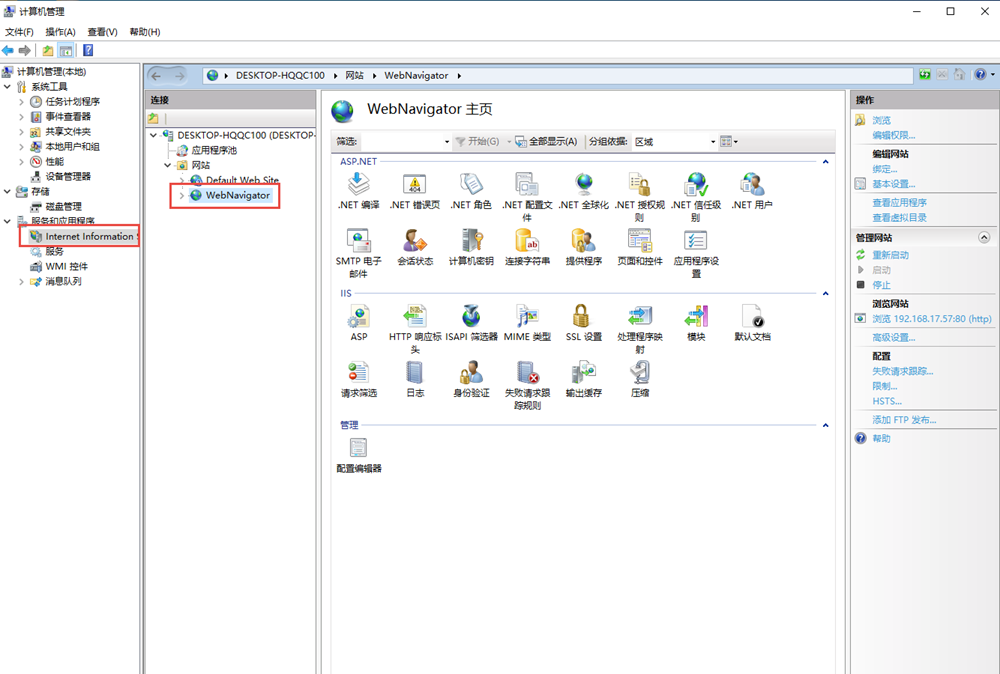The width and height of the screenshot is (1000, 674).
Task: Click the 高级设置... link
Action: pos(893,337)
